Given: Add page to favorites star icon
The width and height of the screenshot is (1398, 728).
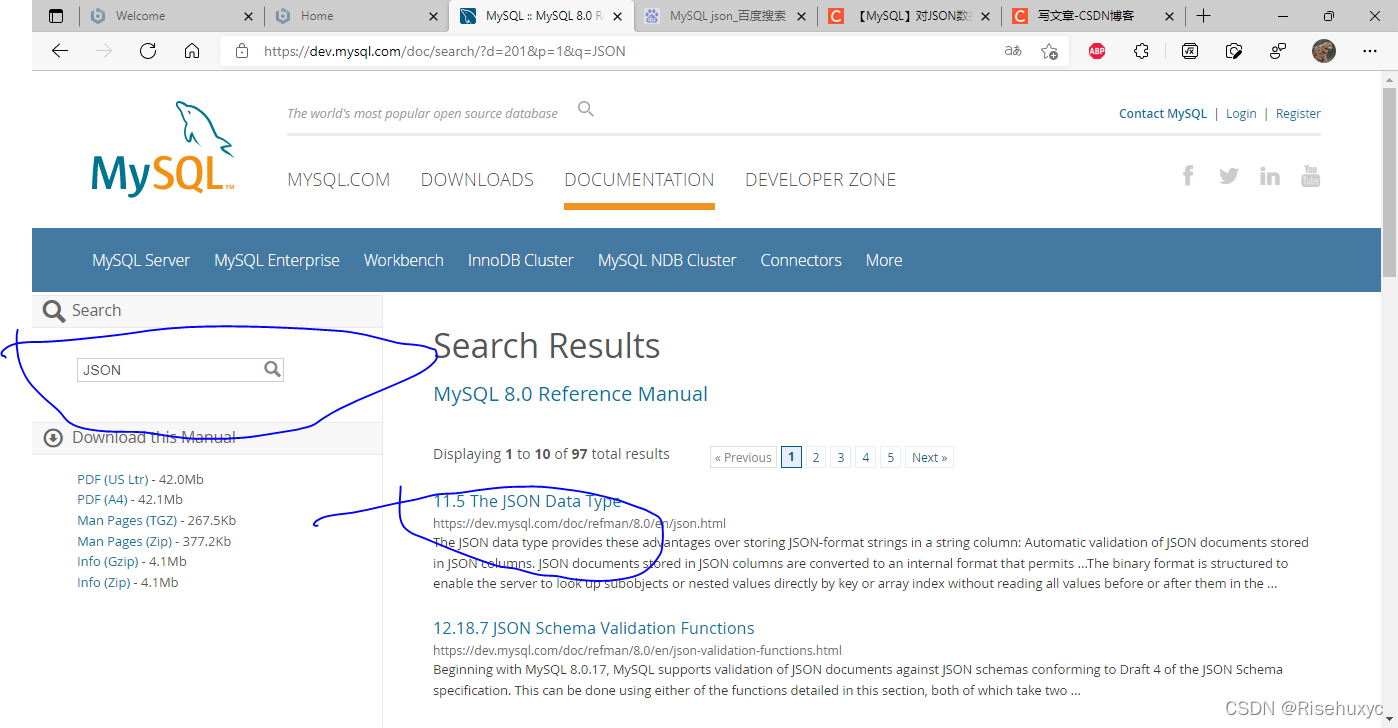Looking at the screenshot, I should (x=1049, y=51).
